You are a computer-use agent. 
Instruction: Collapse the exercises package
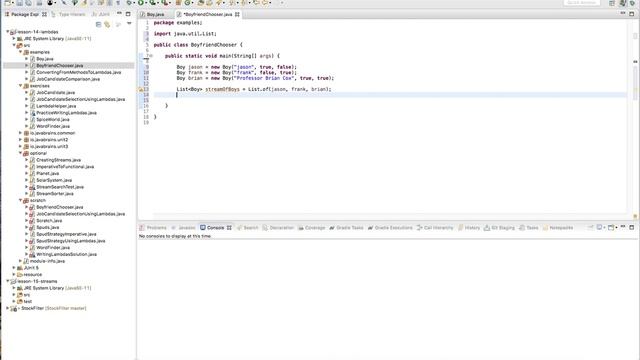pos(20,86)
